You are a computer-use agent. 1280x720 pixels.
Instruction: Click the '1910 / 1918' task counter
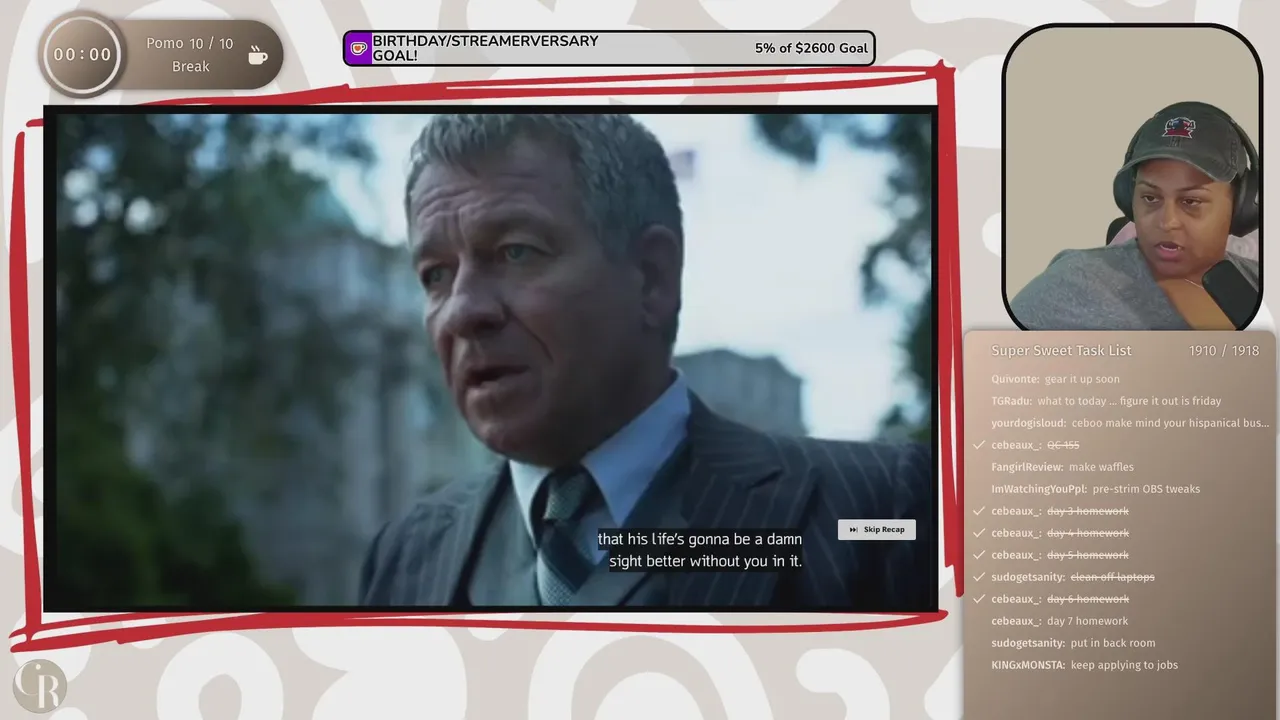click(x=1224, y=351)
